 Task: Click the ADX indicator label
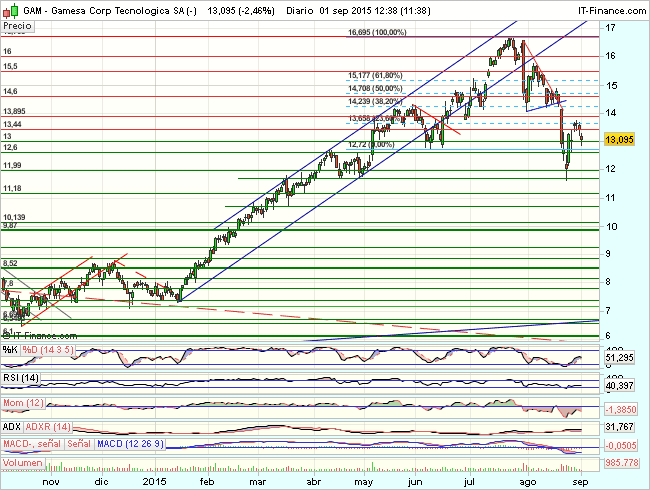click(x=12, y=427)
